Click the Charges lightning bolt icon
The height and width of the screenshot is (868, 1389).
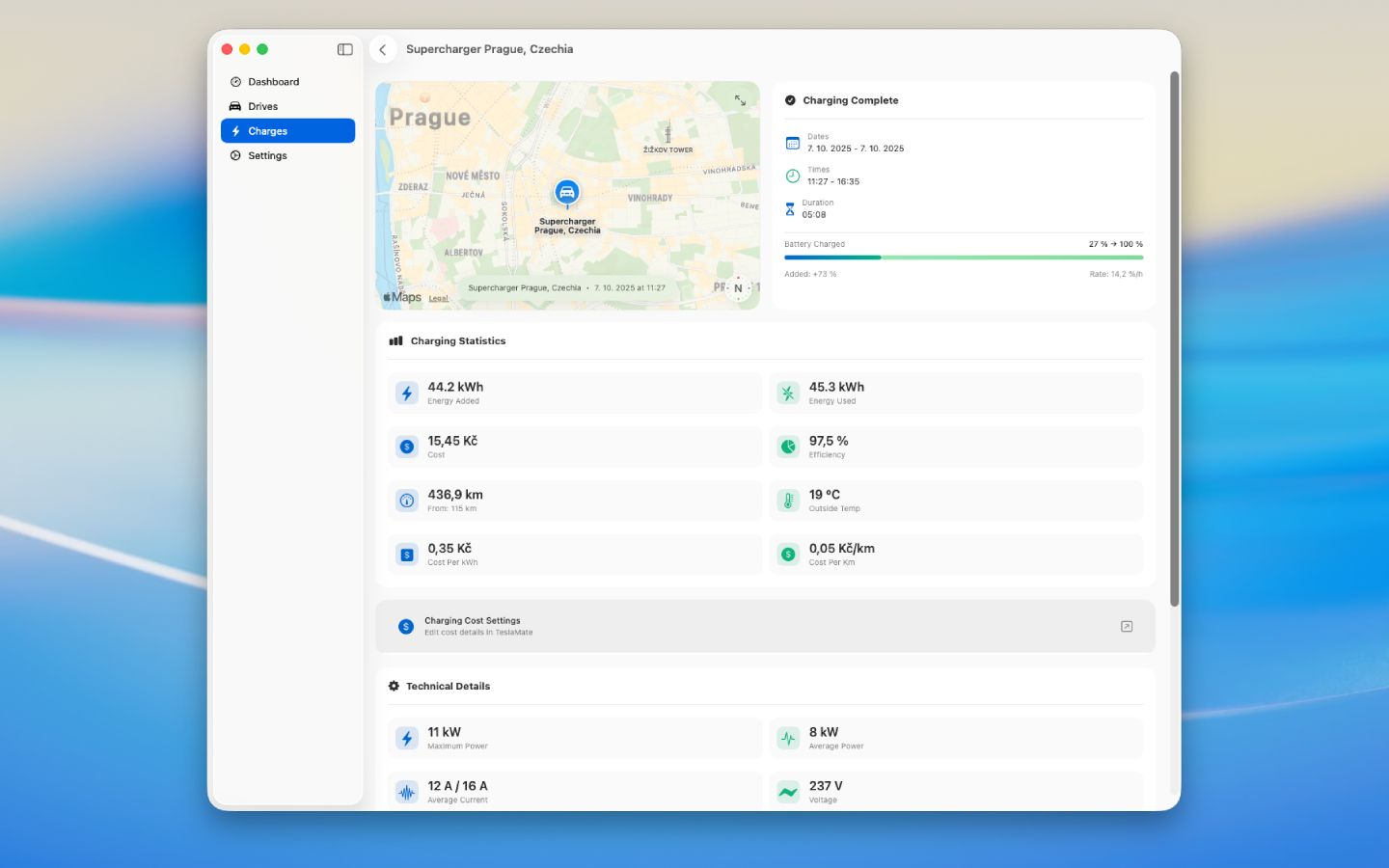click(x=235, y=131)
